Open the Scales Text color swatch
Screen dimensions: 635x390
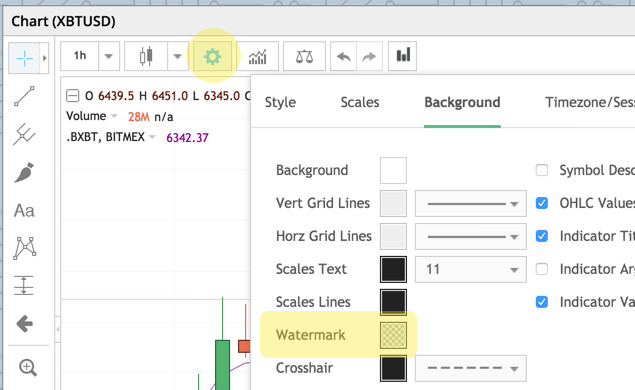pos(393,269)
